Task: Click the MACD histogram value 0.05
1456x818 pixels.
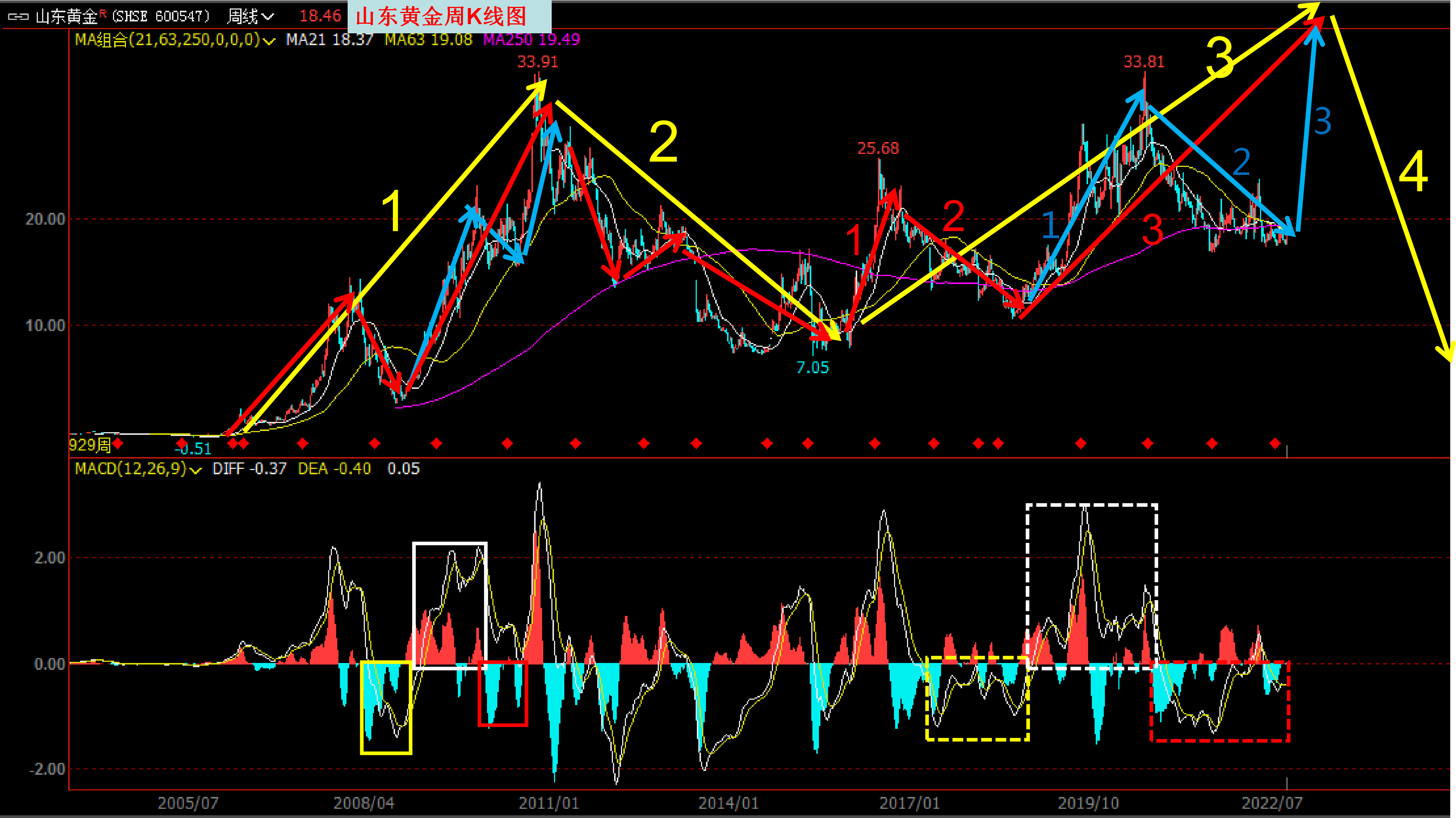Action: pyautogui.click(x=404, y=469)
